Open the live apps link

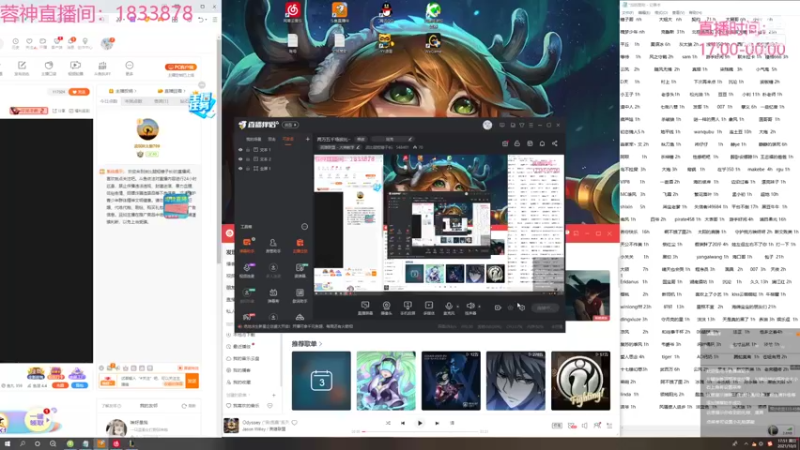(x=170, y=91)
